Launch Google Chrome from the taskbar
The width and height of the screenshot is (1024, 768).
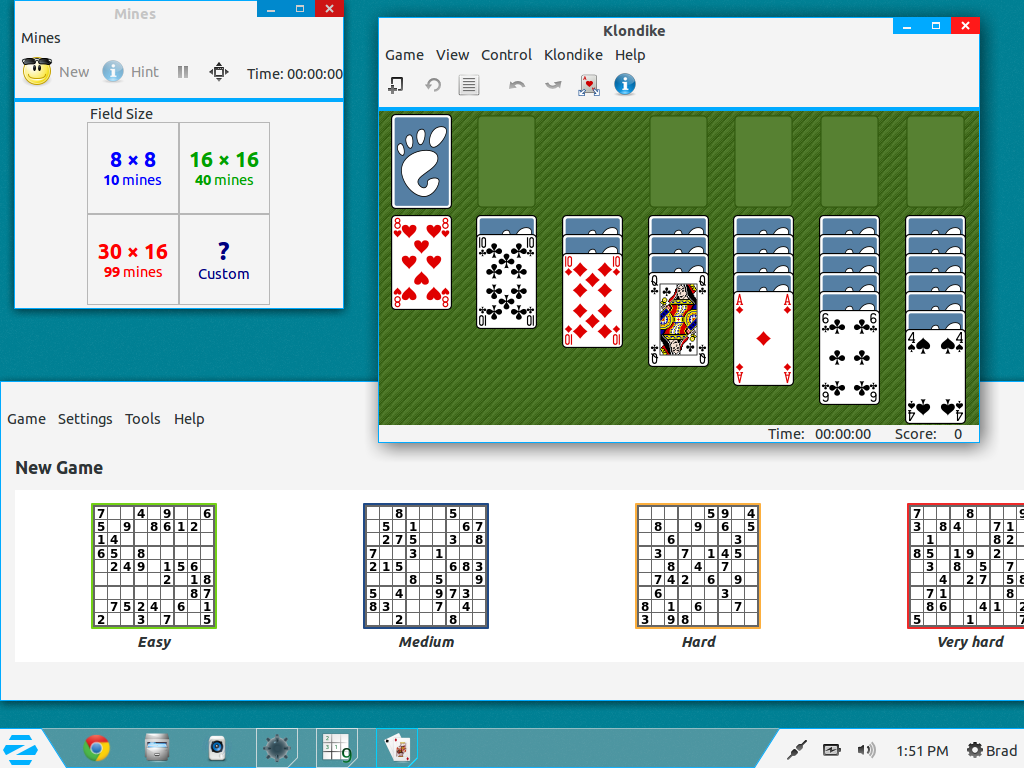[97, 748]
